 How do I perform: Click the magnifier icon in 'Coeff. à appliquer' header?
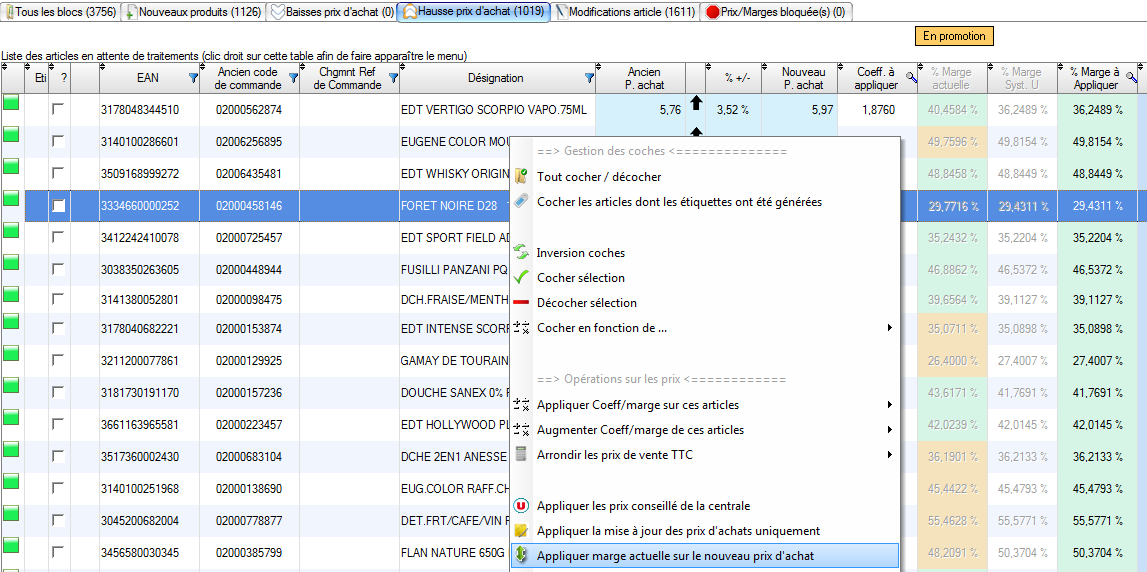point(911,77)
